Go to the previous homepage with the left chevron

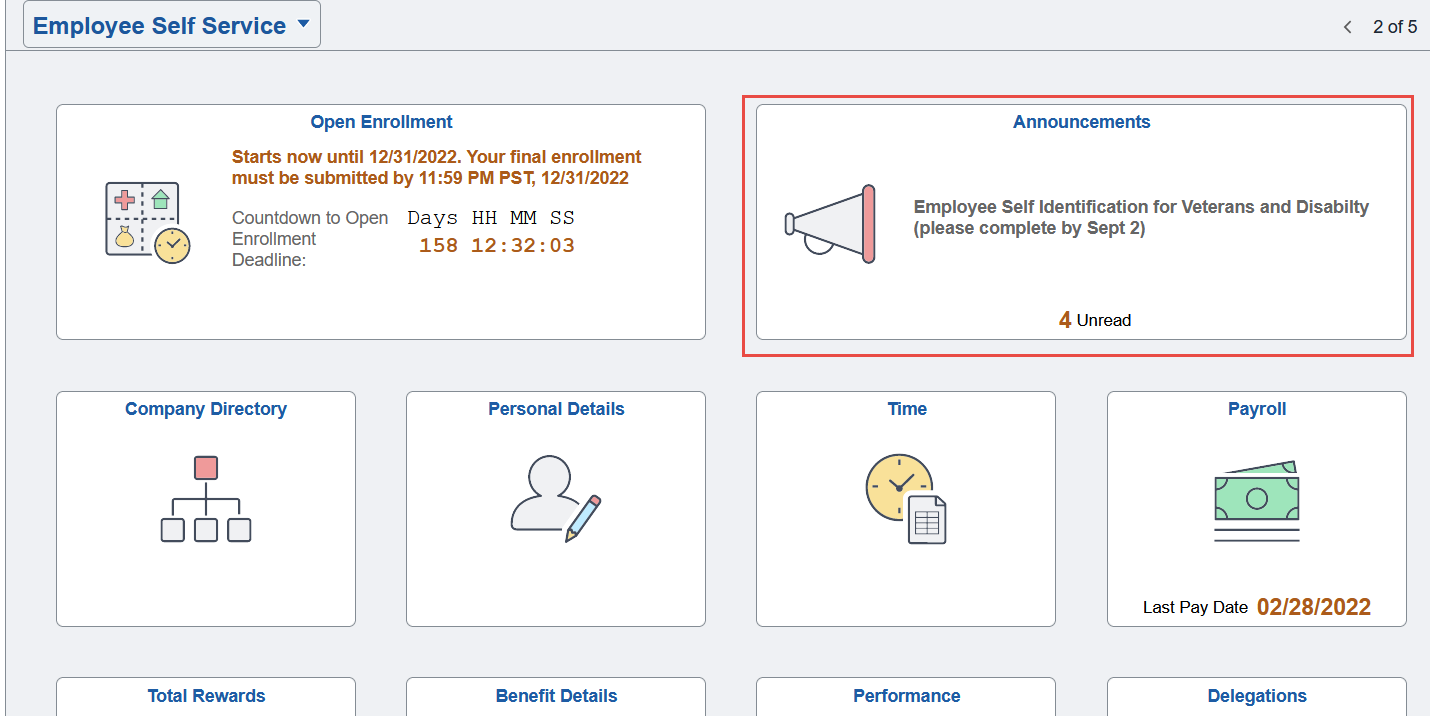coord(1348,27)
